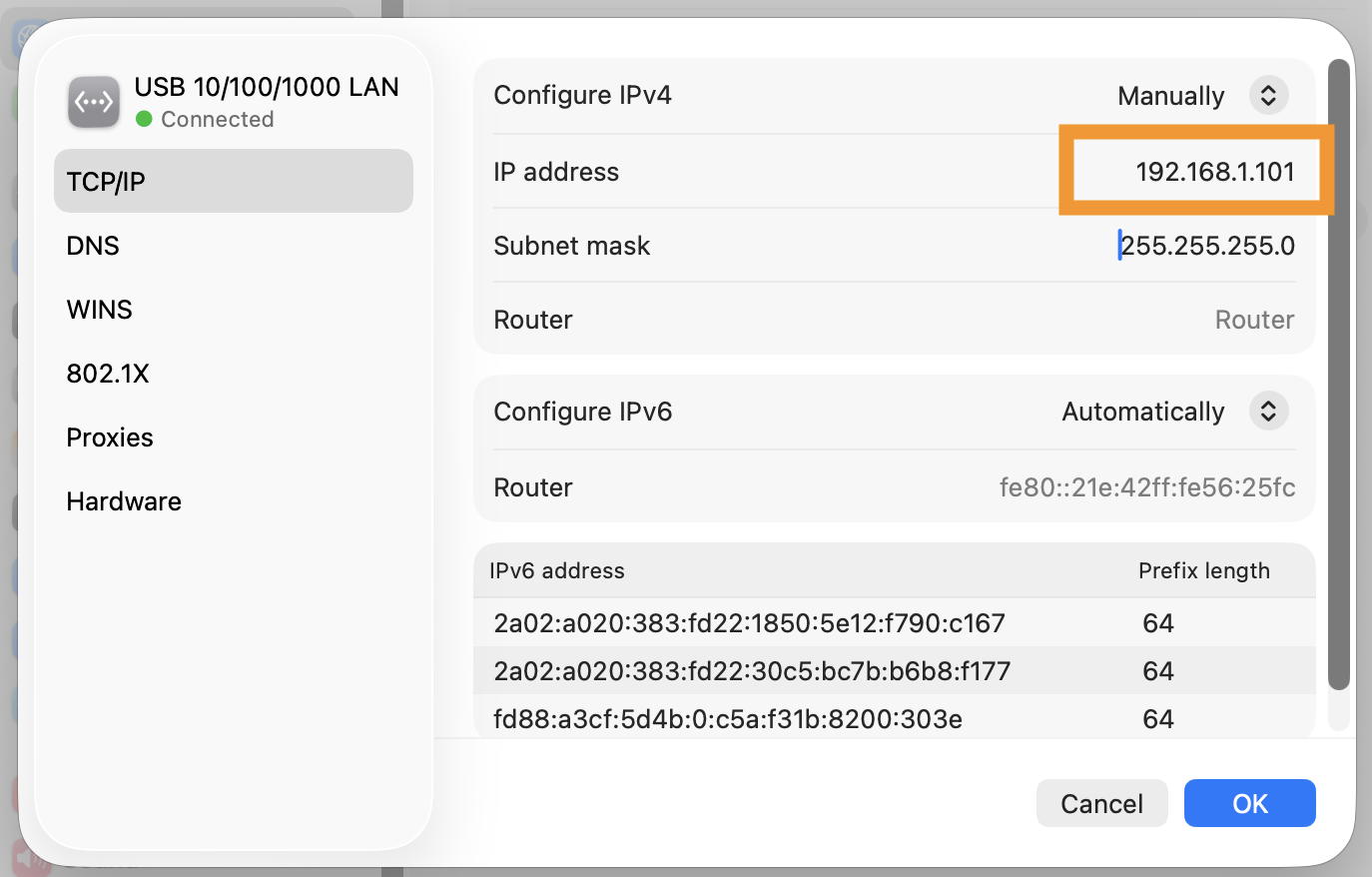
Task: Click the OK button
Action: pos(1249,803)
